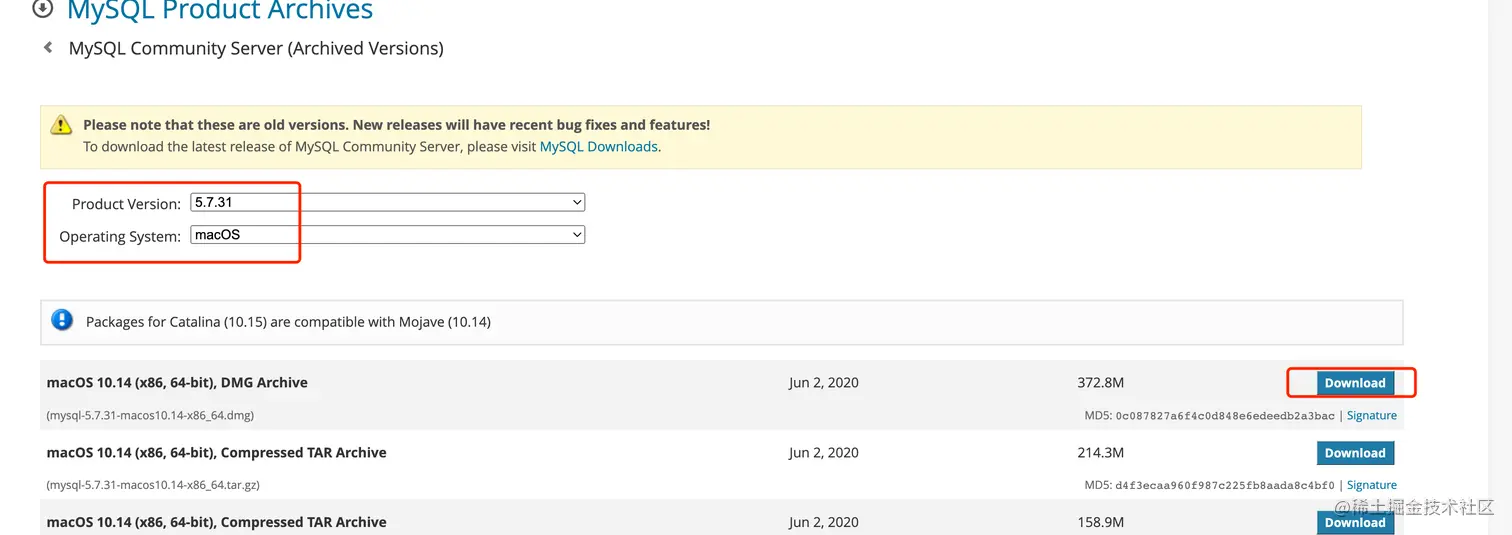This screenshot has height=535, width=1512.
Task: Click the yellow warning triangle icon
Action: click(62, 125)
